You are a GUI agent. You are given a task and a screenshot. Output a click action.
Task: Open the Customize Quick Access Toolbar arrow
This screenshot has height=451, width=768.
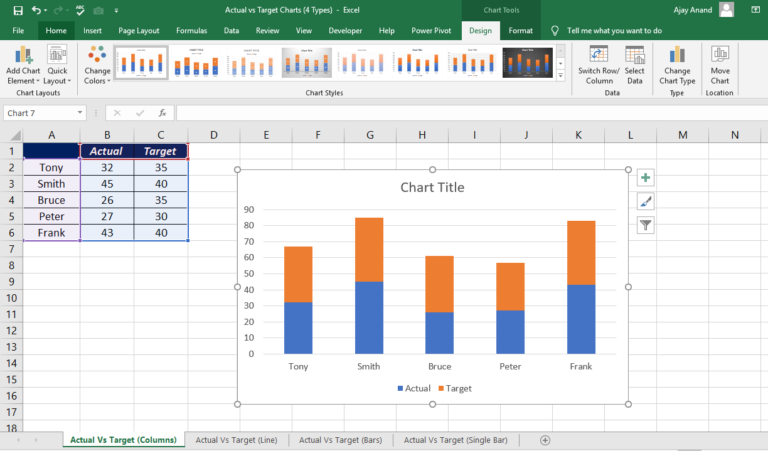[116, 10]
